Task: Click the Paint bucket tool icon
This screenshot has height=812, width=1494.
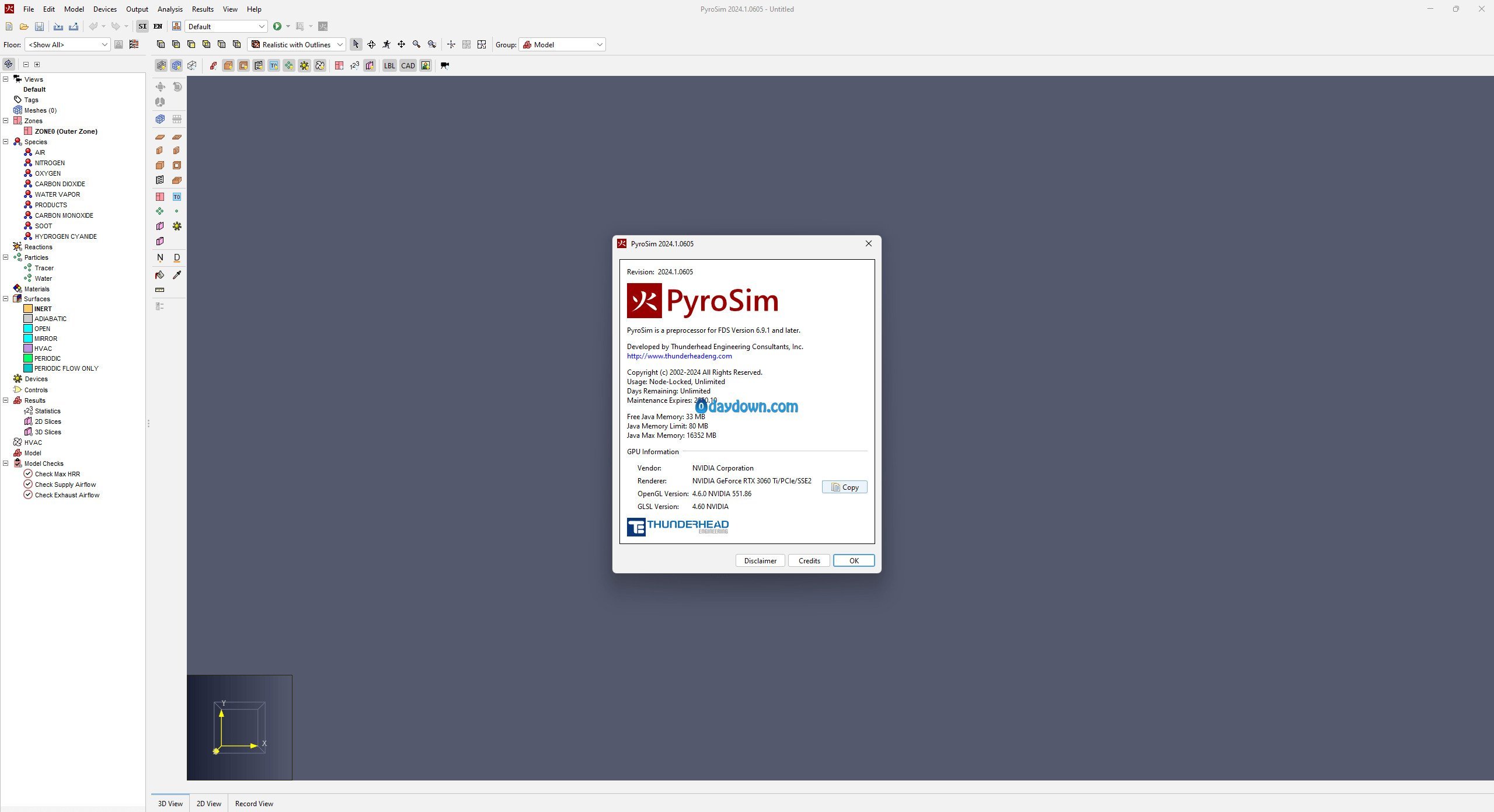Action: click(x=160, y=275)
